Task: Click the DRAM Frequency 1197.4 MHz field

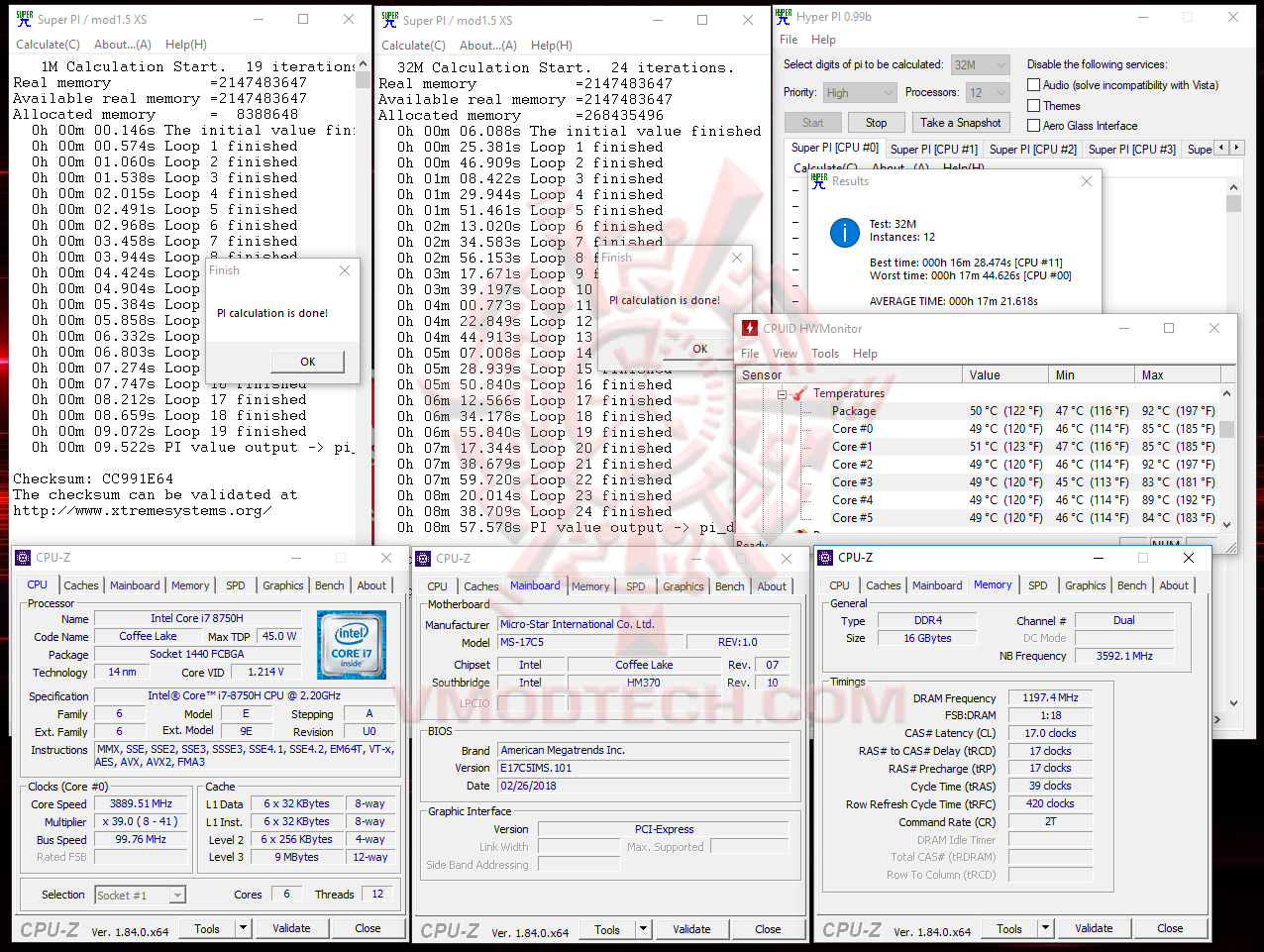Action: [x=1050, y=697]
